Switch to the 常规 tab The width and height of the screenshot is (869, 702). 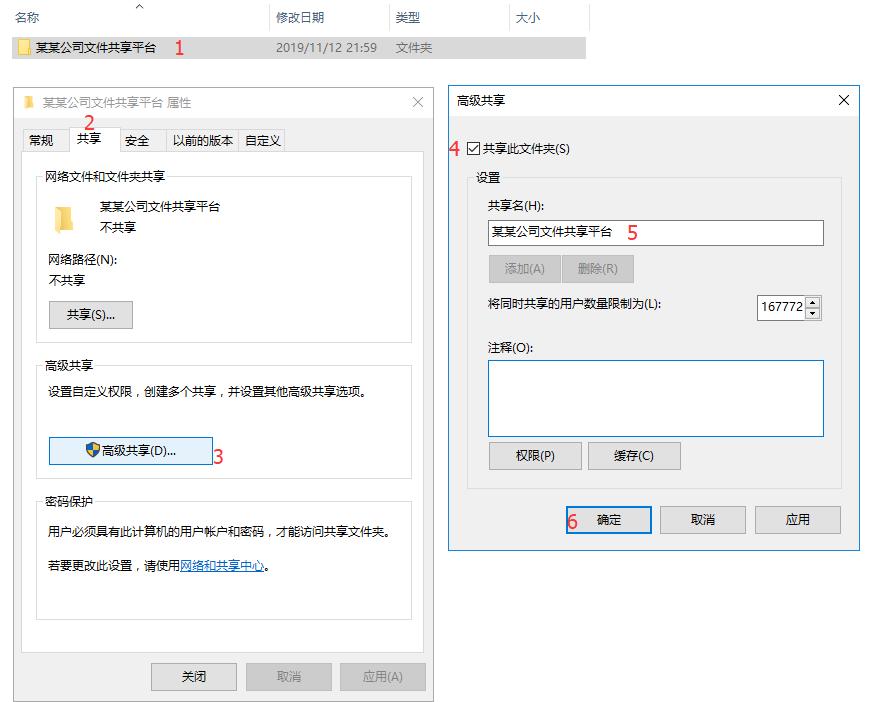[44, 140]
